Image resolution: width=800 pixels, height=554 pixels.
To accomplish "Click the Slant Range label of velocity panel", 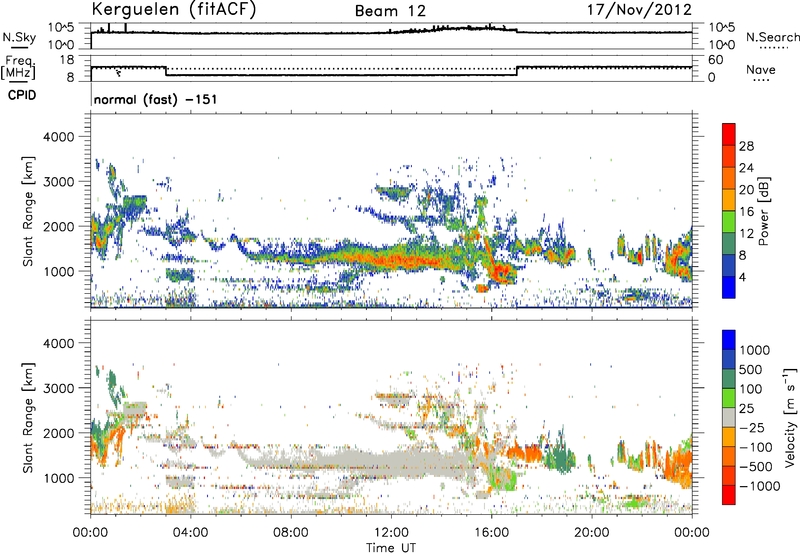I will [x=28, y=418].
